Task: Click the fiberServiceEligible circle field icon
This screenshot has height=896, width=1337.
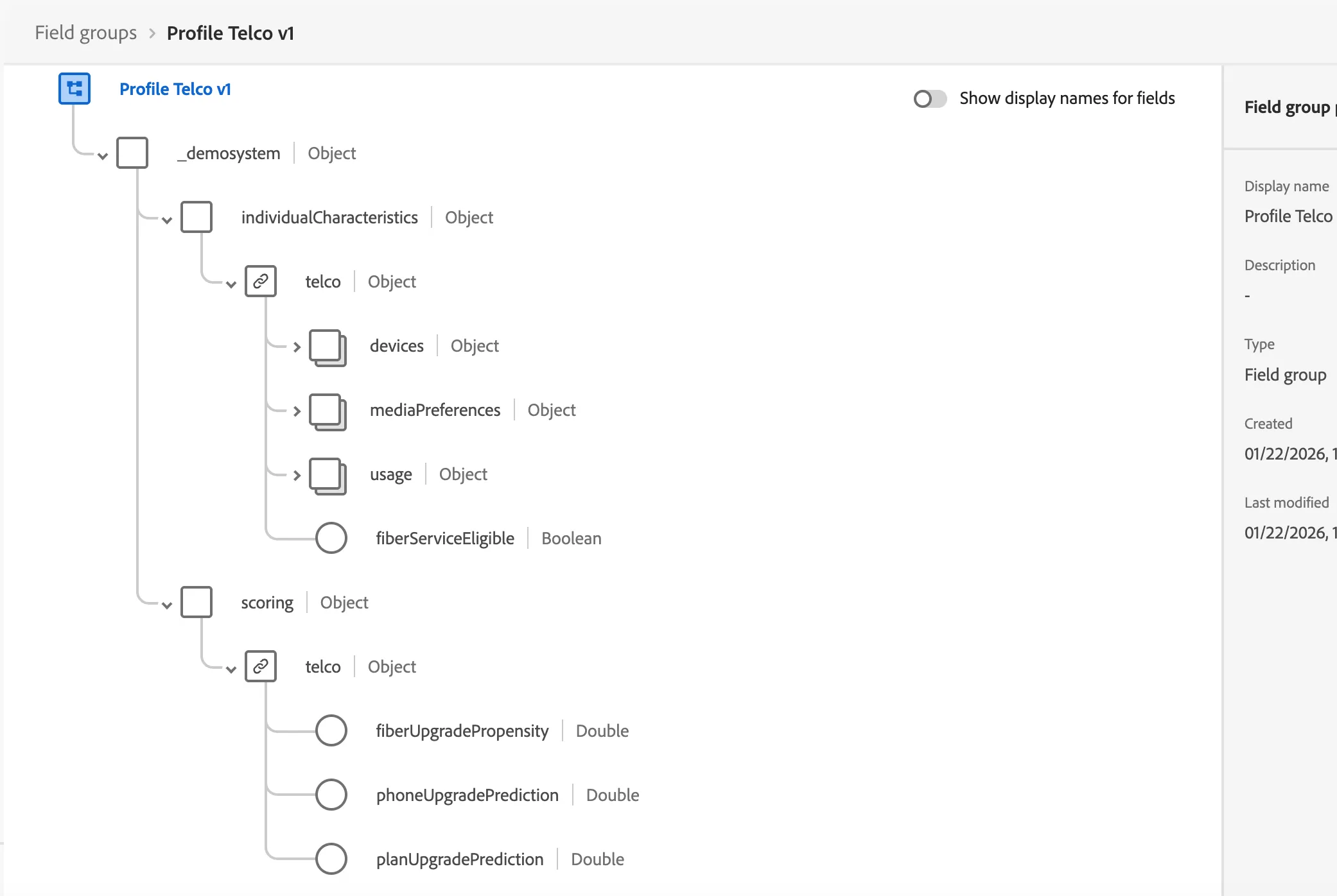Action: tap(331, 538)
